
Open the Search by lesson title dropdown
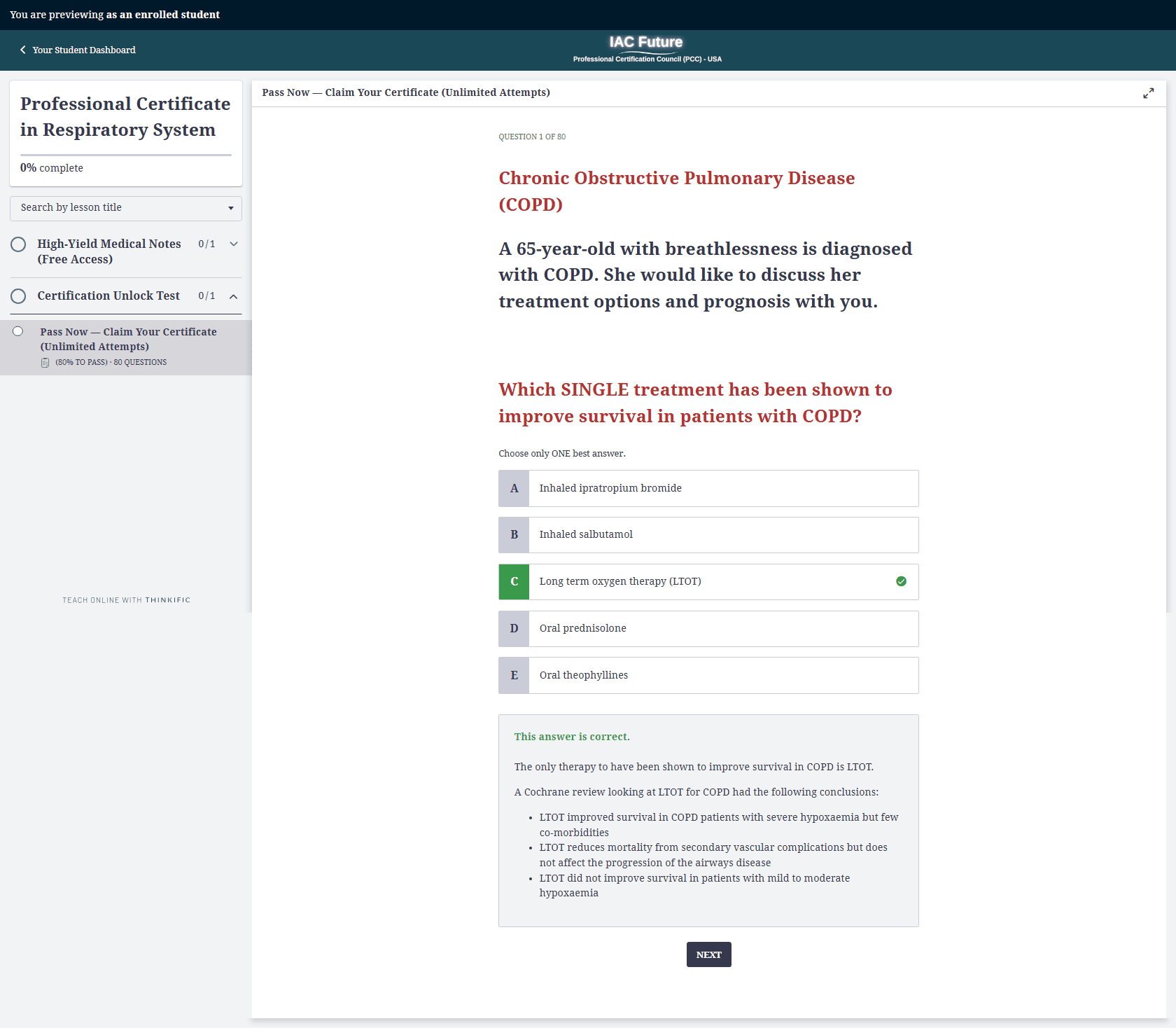(126, 208)
